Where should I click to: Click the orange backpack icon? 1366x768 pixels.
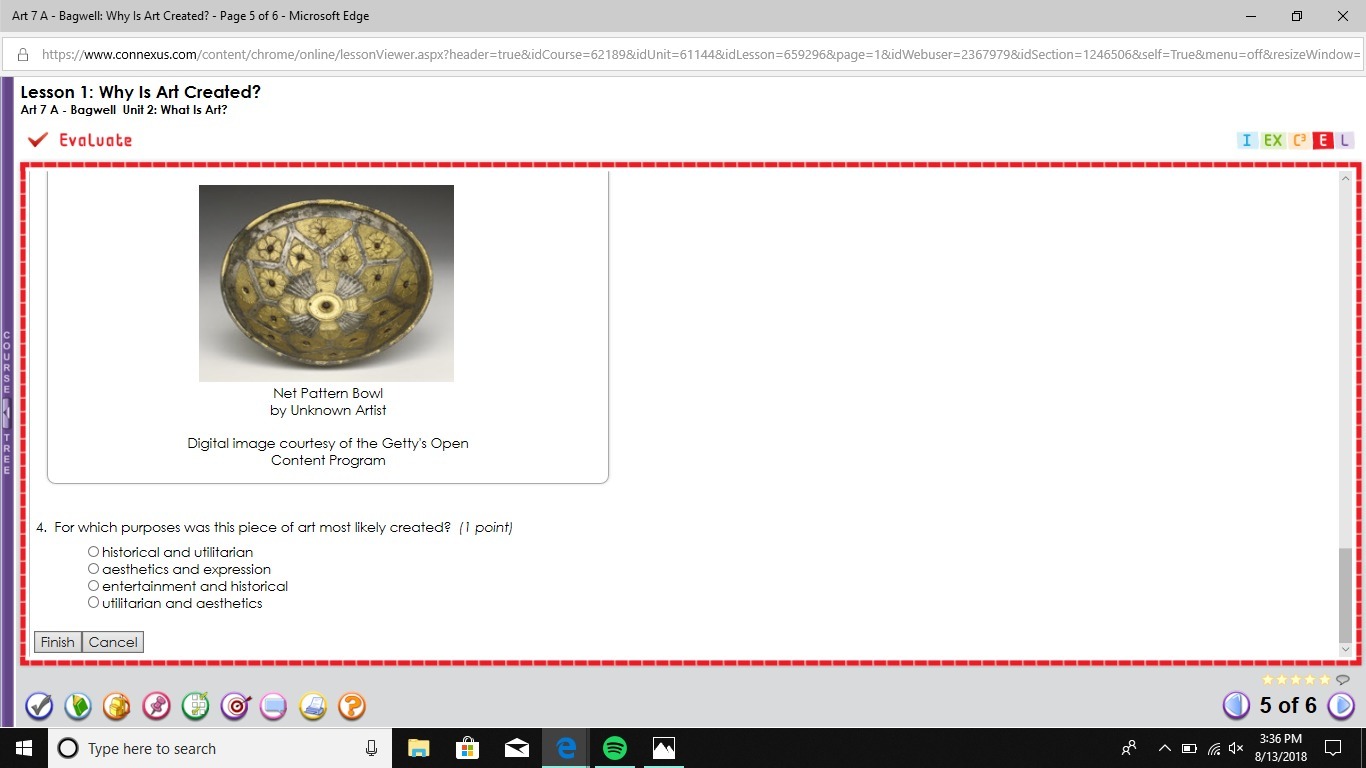[x=117, y=706]
